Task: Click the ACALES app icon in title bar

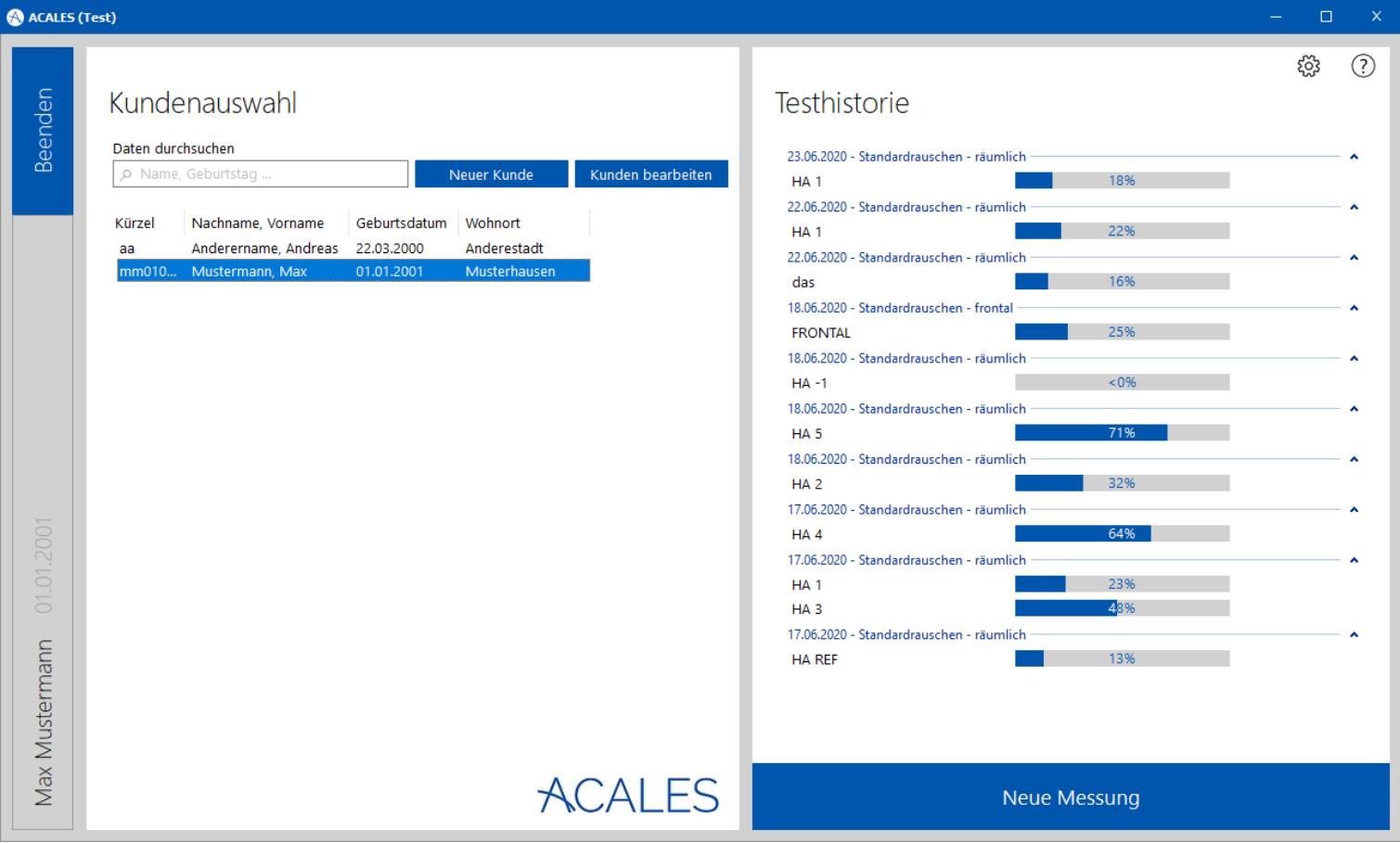Action: (15, 17)
